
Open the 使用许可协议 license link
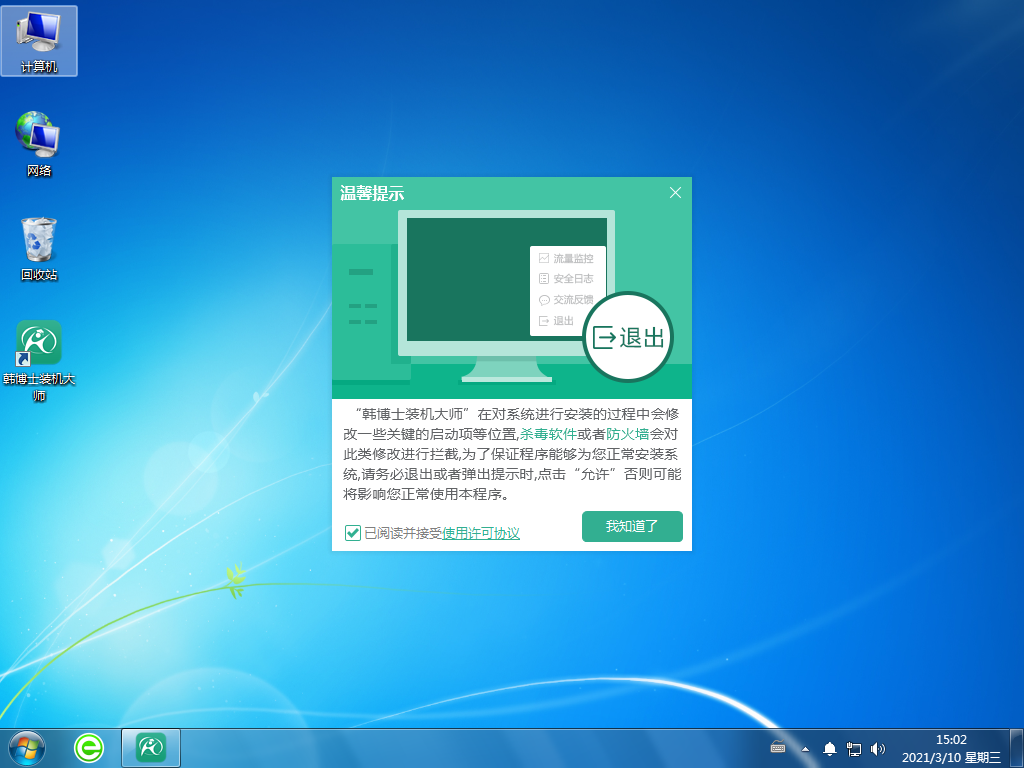coord(482,533)
